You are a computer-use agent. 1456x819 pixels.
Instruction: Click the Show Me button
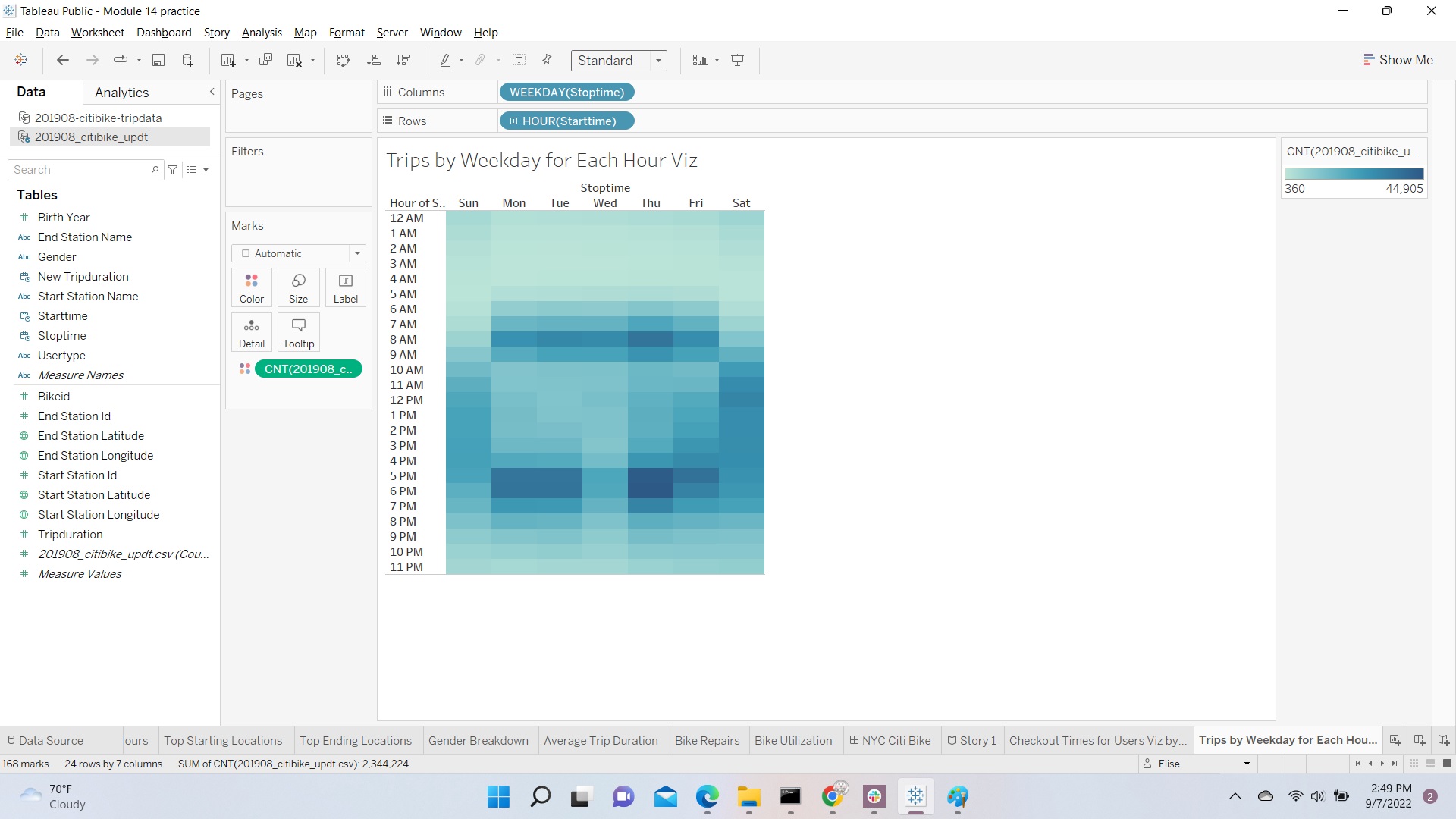(1398, 60)
